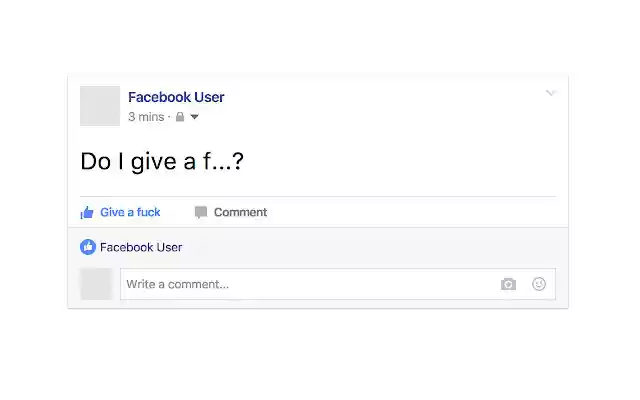The width and height of the screenshot is (640, 400).
Task: Click the "3 mins" timestamp link
Action: [x=145, y=117]
